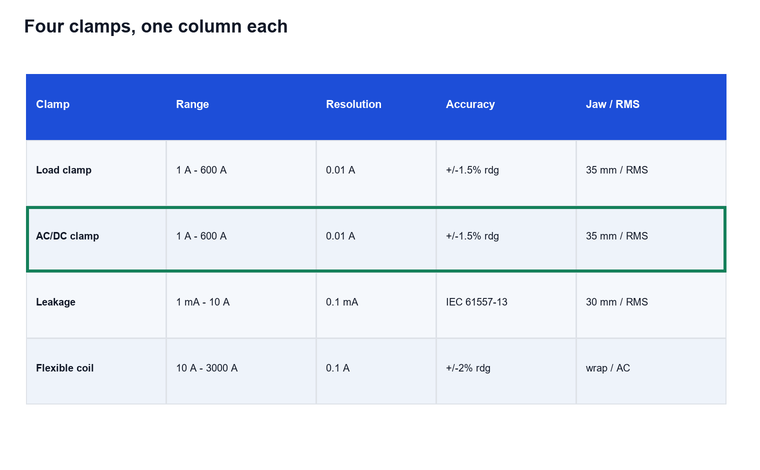Click the "Leakage" row label
This screenshot has height=470, width=760.
pyautogui.click(x=56, y=302)
